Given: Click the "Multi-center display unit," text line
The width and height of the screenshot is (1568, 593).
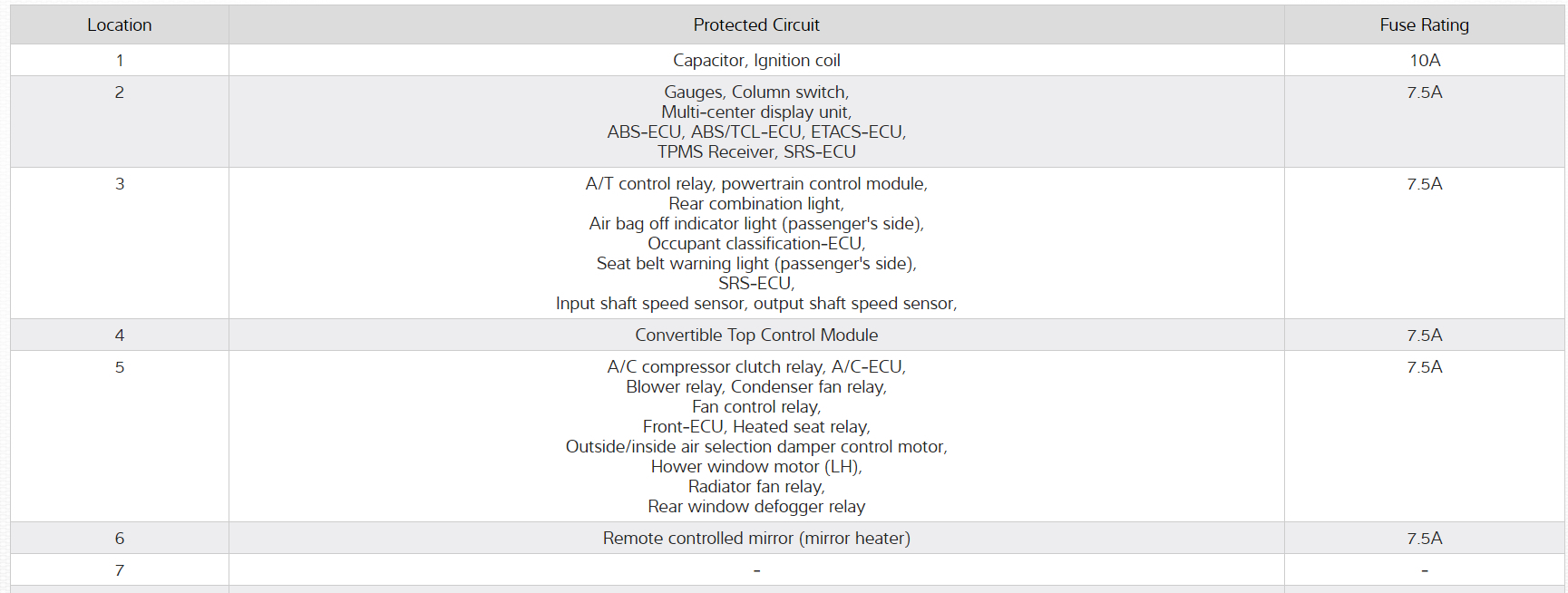Looking at the screenshot, I should [x=756, y=112].
